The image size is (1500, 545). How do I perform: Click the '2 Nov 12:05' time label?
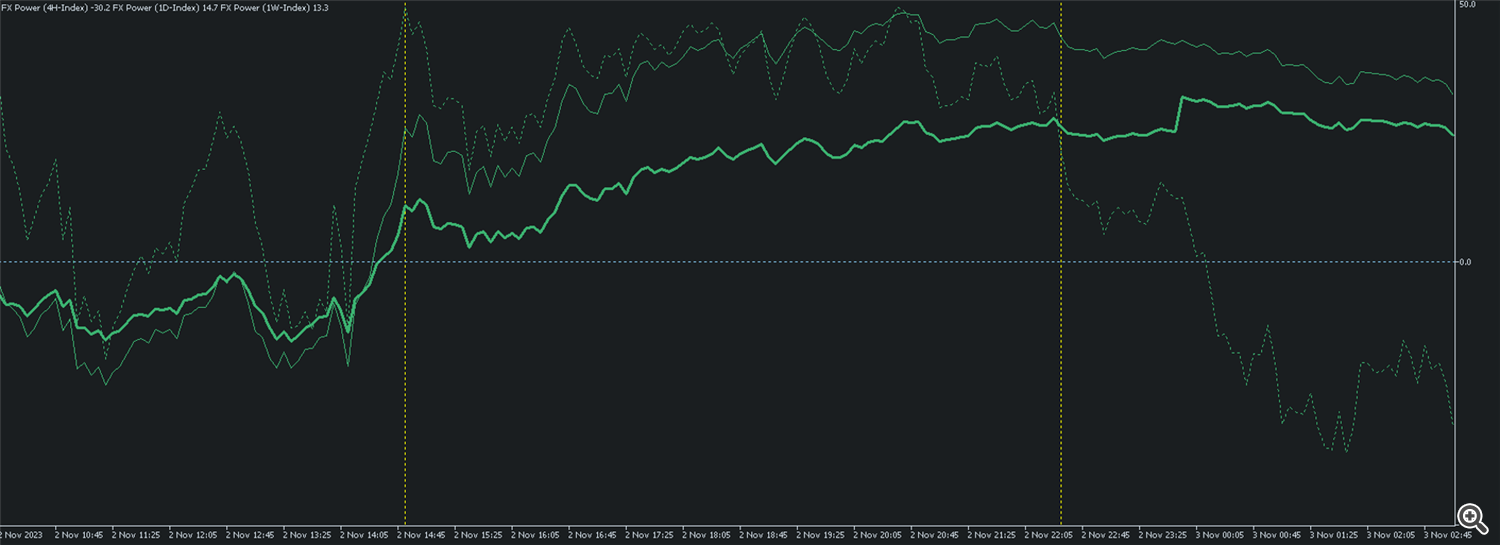tap(193, 535)
